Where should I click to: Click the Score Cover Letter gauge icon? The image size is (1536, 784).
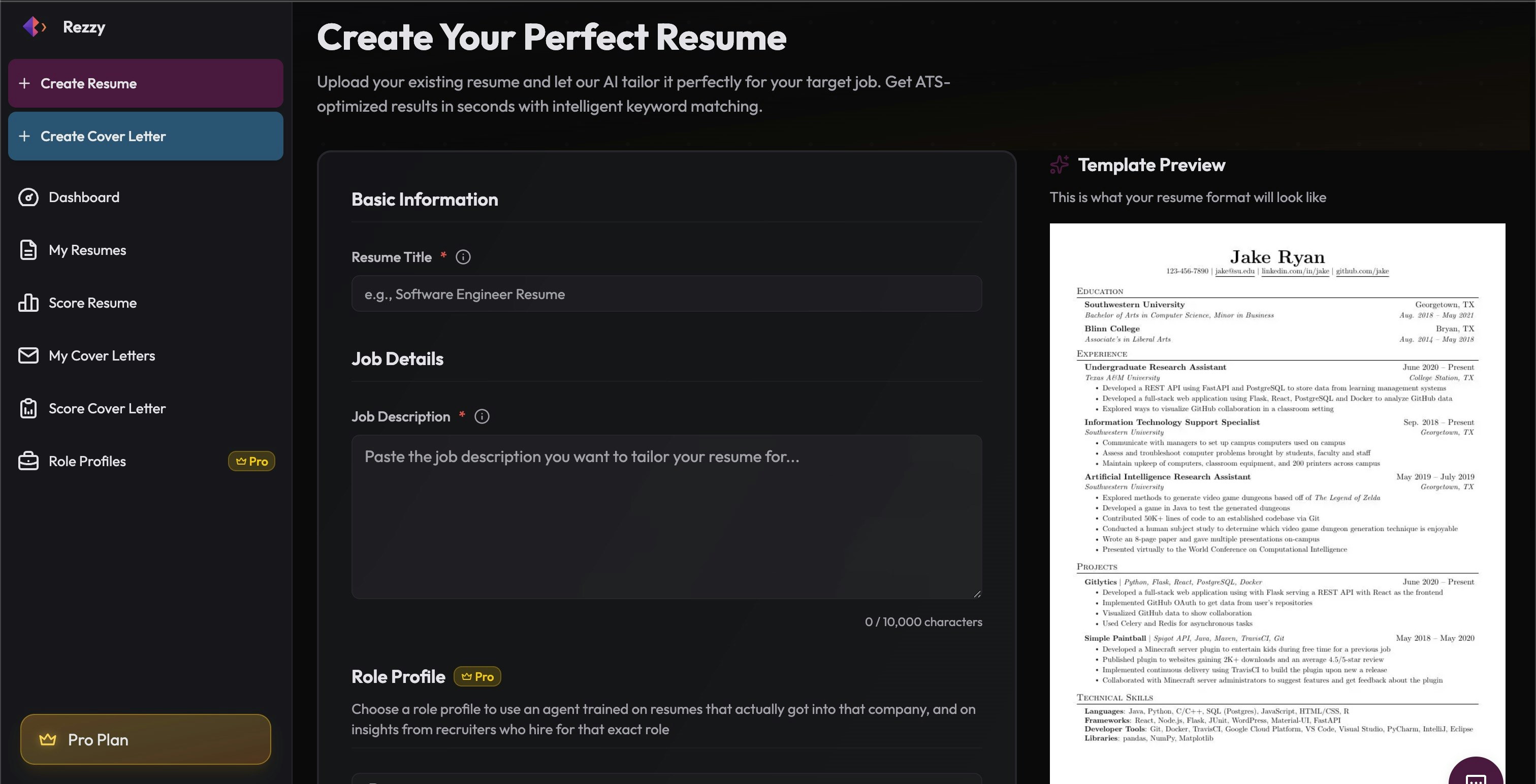click(28, 408)
